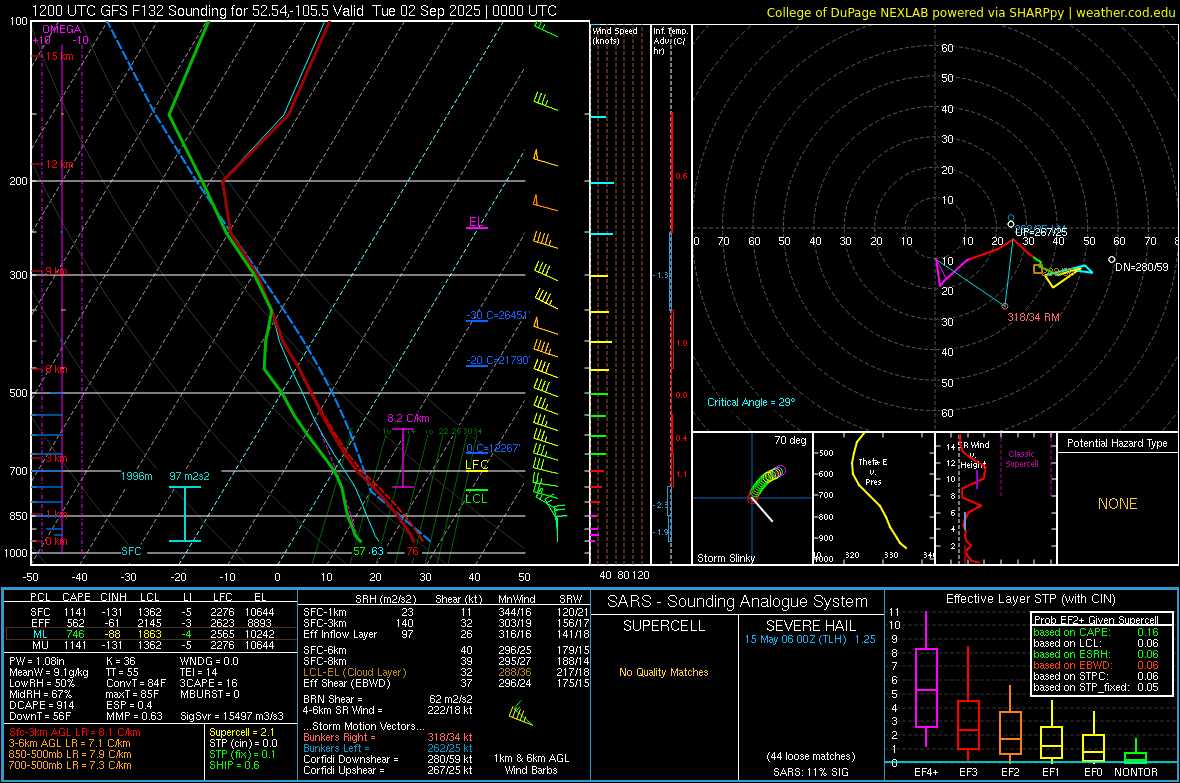Select the 'SFC-1km' SRH table row
This screenshot has width=1180, height=783.
click(x=446, y=612)
